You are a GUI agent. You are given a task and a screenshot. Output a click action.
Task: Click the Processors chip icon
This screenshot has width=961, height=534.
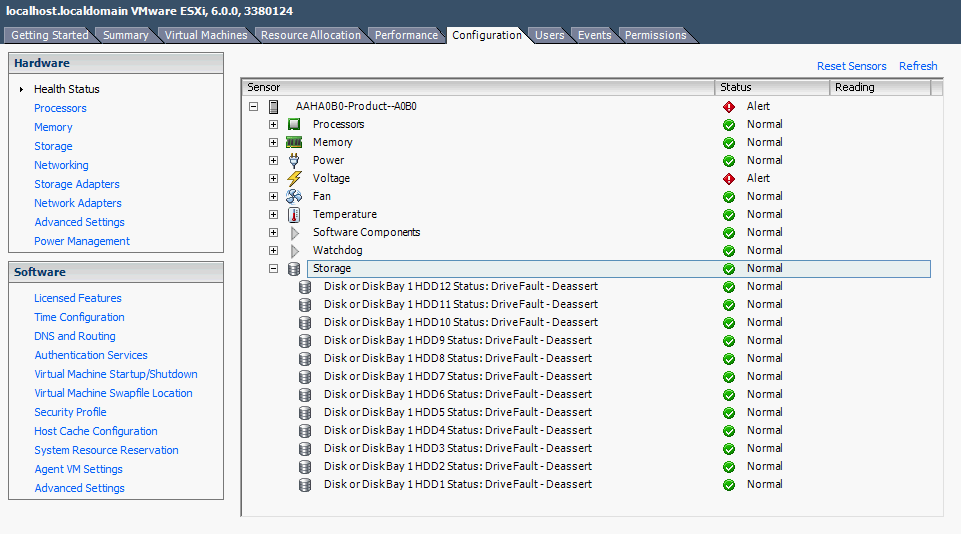[294, 124]
